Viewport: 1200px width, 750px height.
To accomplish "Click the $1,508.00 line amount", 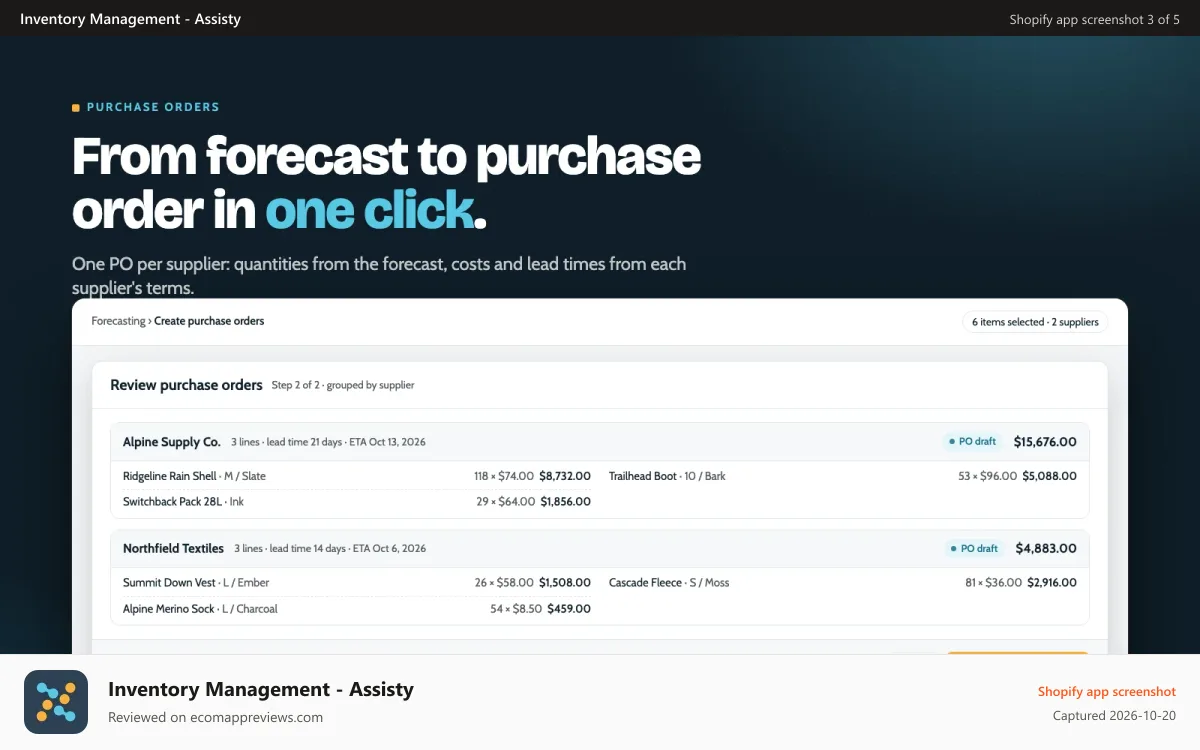I will [565, 582].
